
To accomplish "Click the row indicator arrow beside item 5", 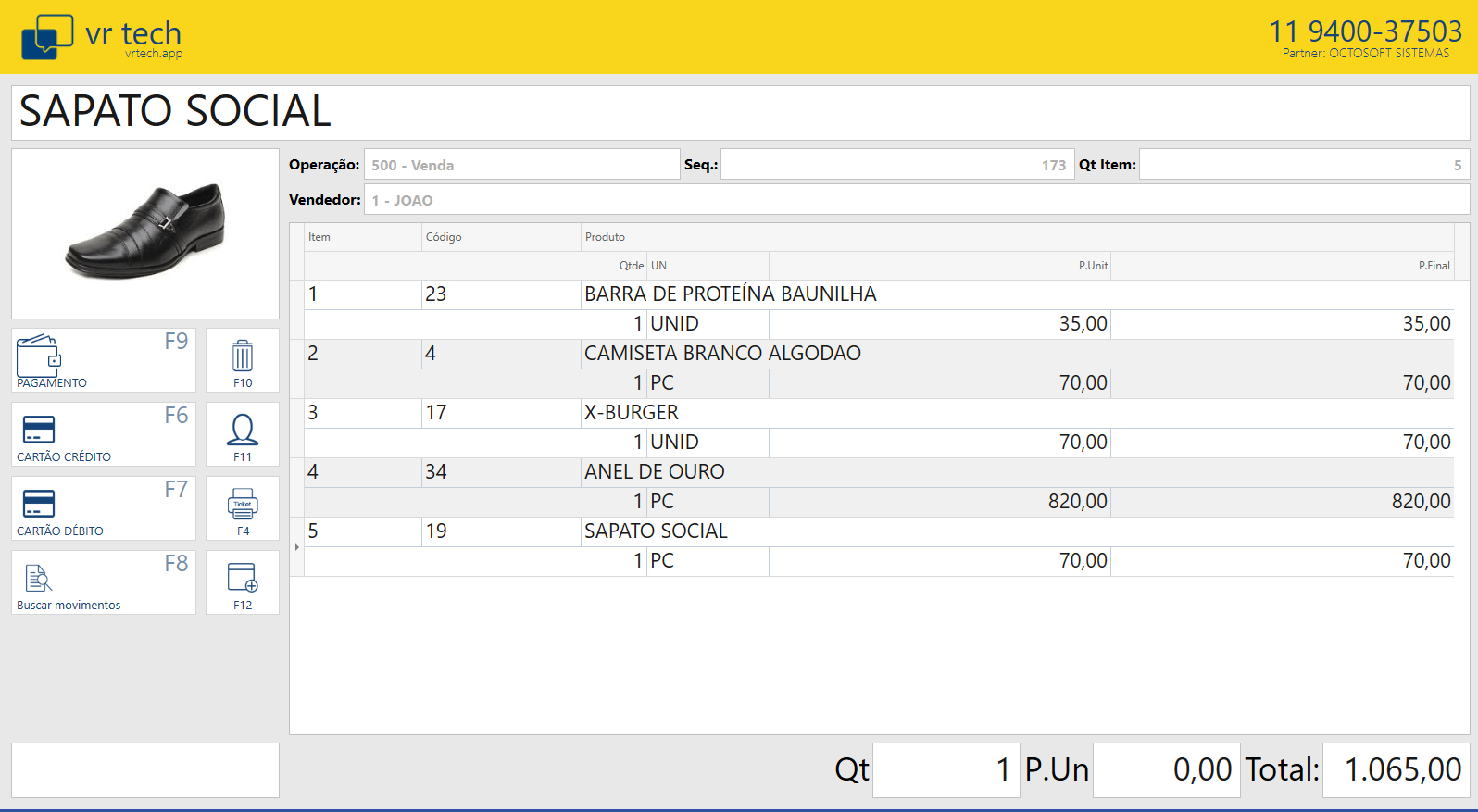I will tap(297, 547).
